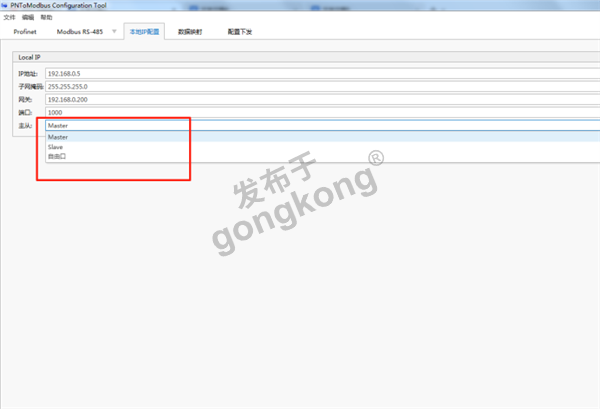600x409 pixels.
Task: Click the Local IP group header
Action: pos(306,57)
